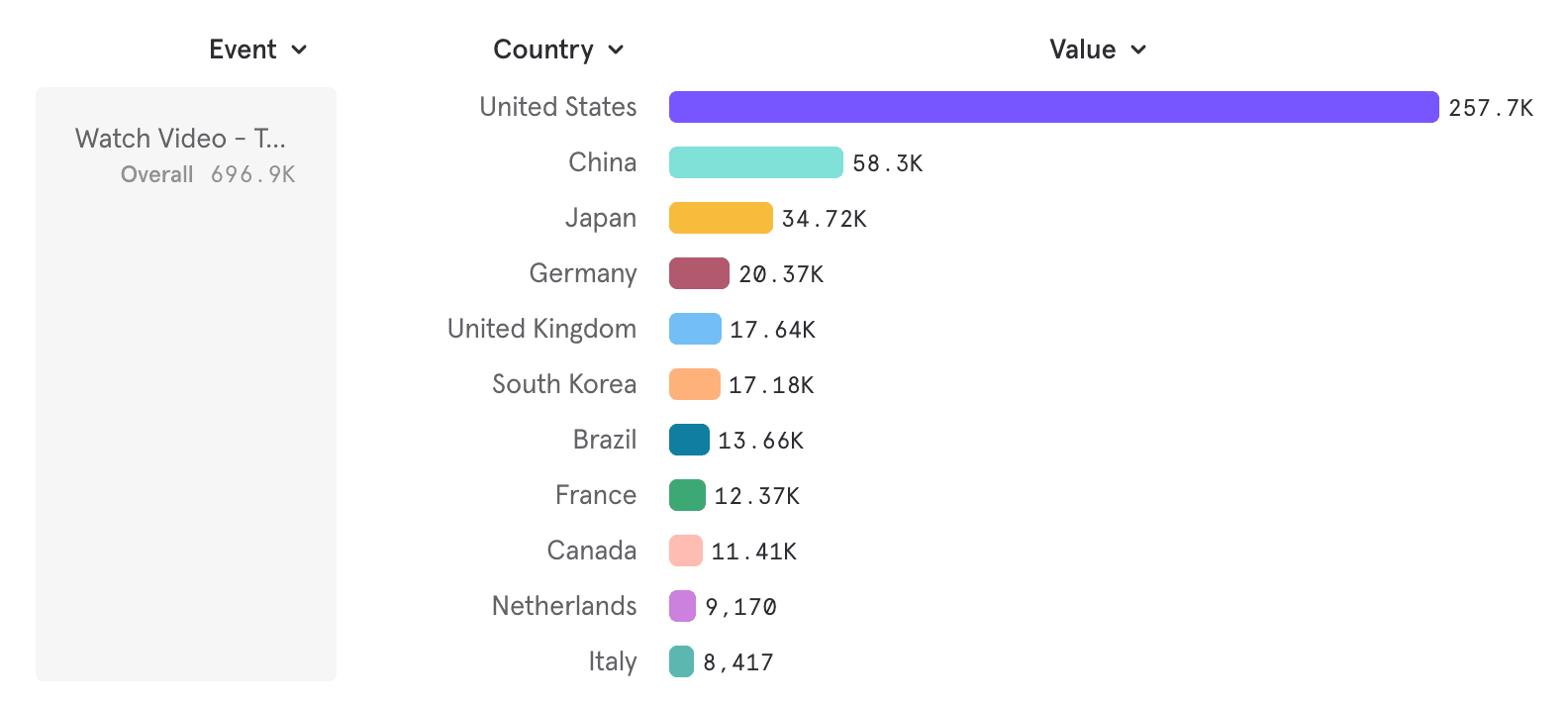1568x705 pixels.
Task: Expand the Country column dropdown
Action: (x=558, y=50)
